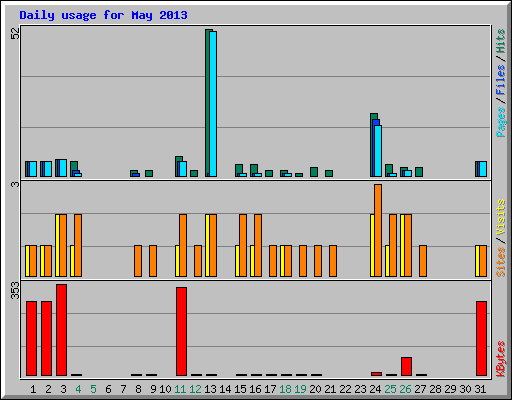This screenshot has height=400, width=512.
Task: Click the 'Visits' legend label
Action: 500,217
